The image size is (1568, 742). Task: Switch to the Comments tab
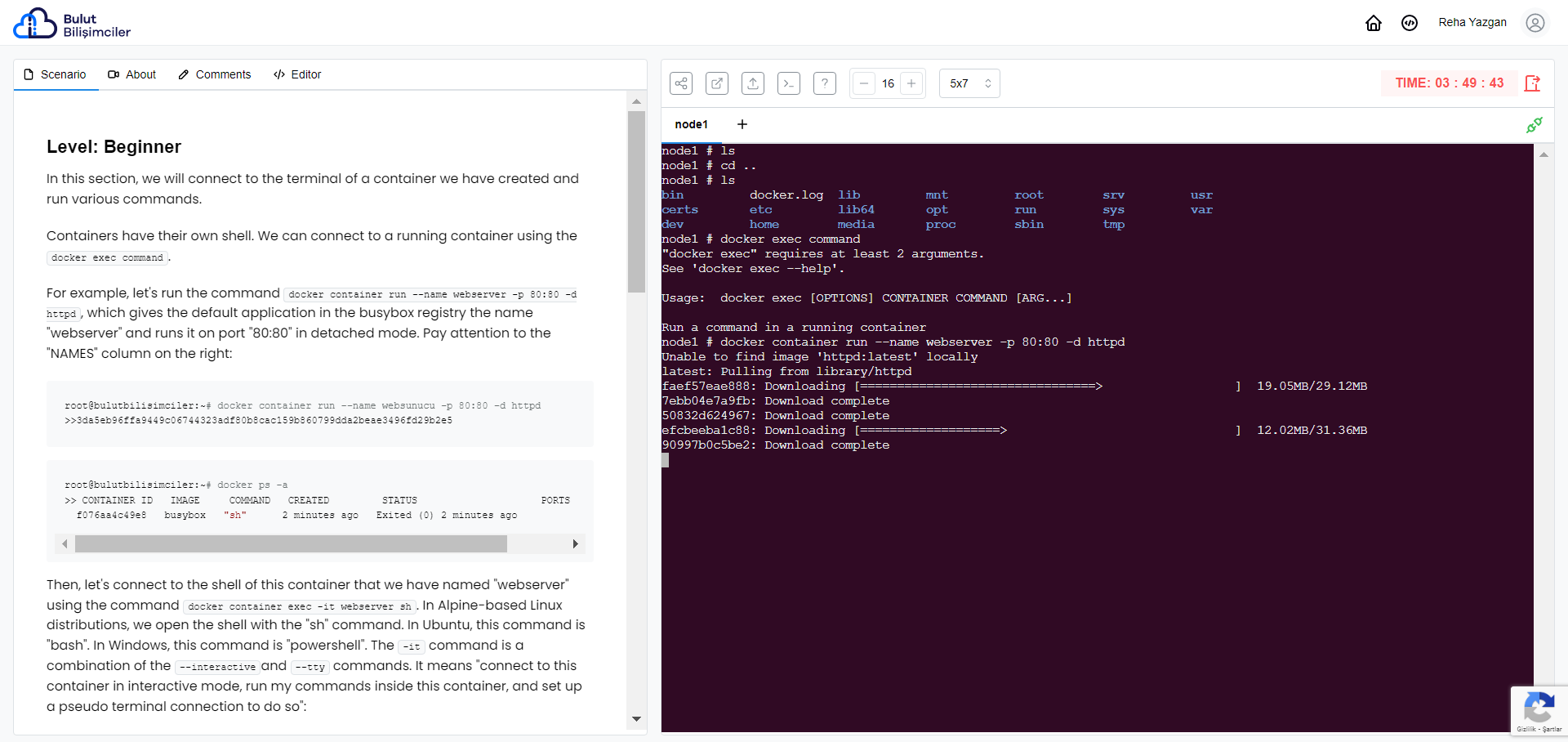(x=215, y=74)
